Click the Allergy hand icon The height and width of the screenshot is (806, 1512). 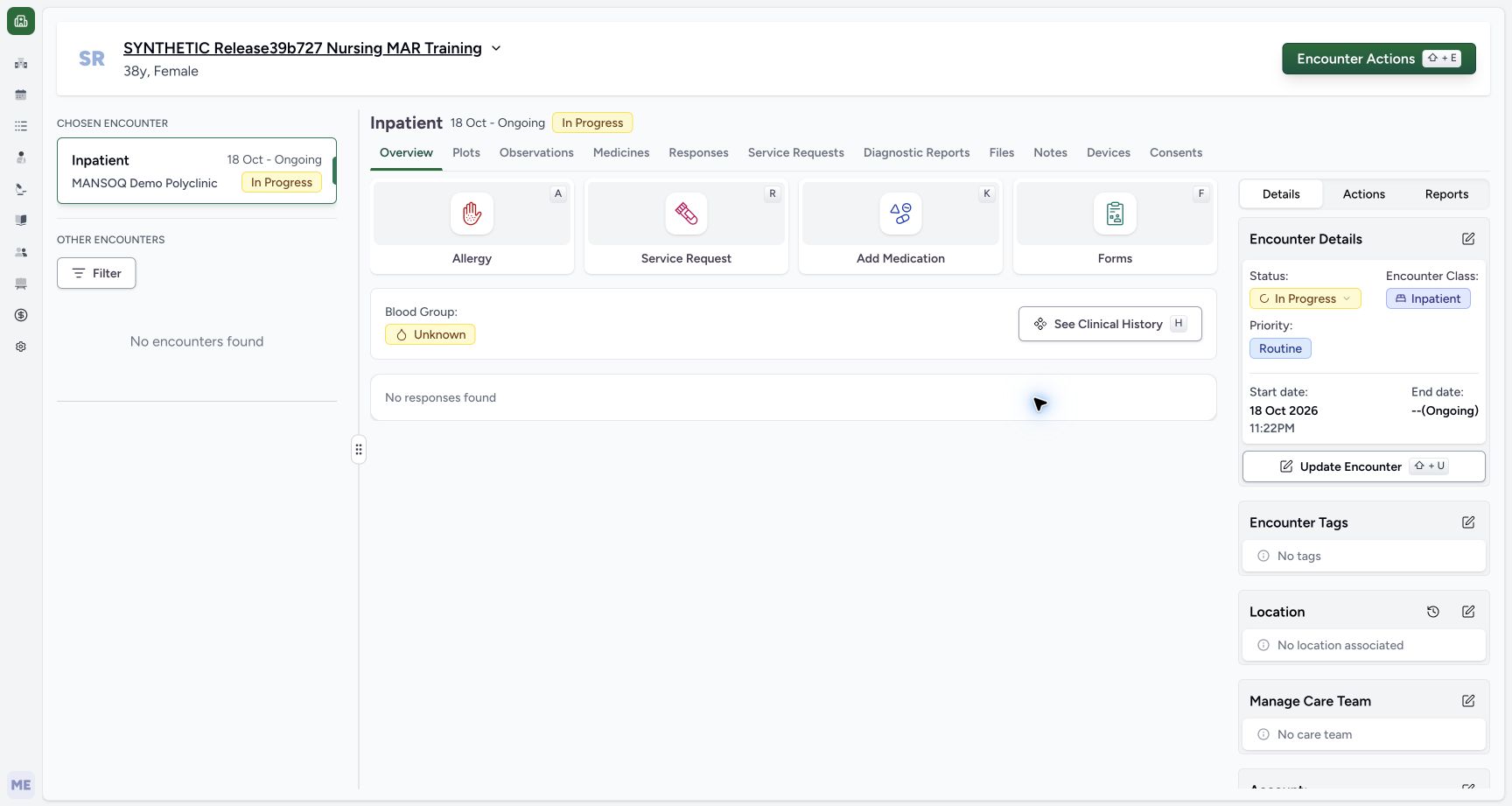coord(472,214)
